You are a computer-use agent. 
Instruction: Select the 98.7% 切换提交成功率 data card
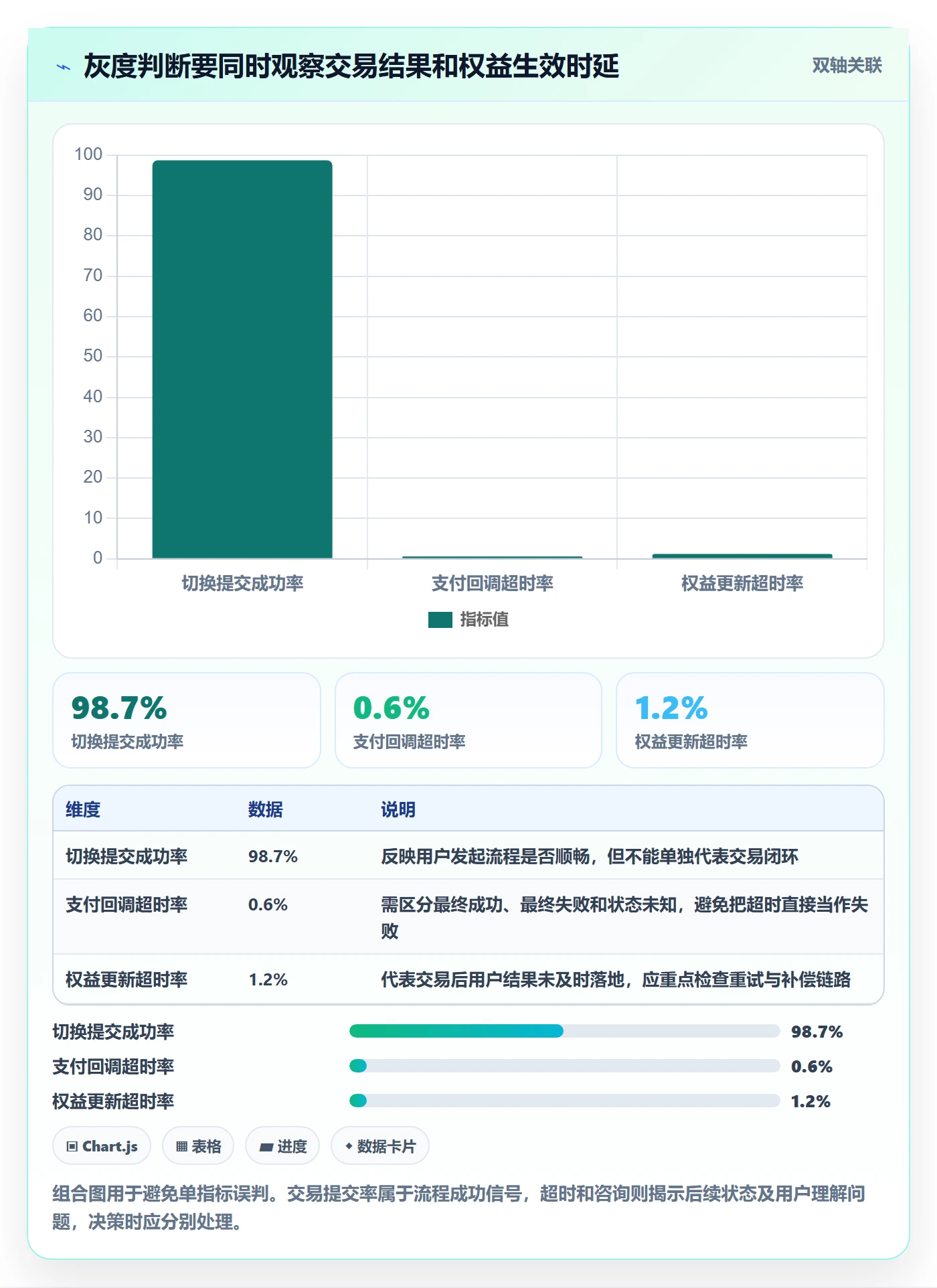[x=187, y=720]
